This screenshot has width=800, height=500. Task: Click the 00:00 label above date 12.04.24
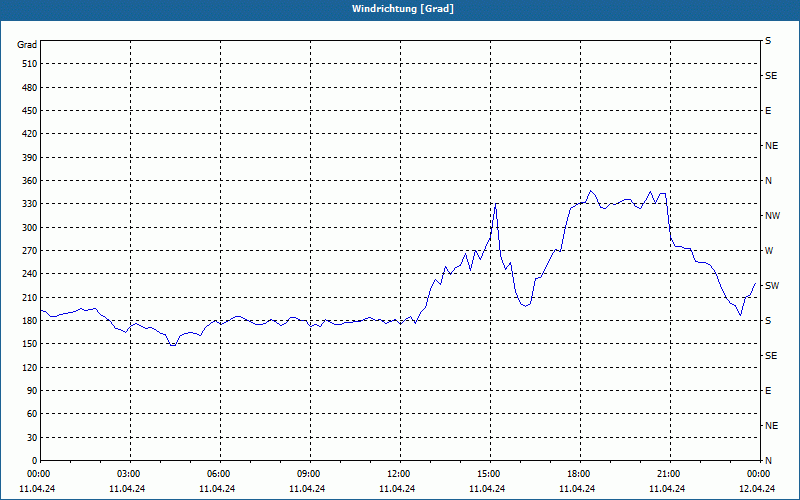[759, 474]
